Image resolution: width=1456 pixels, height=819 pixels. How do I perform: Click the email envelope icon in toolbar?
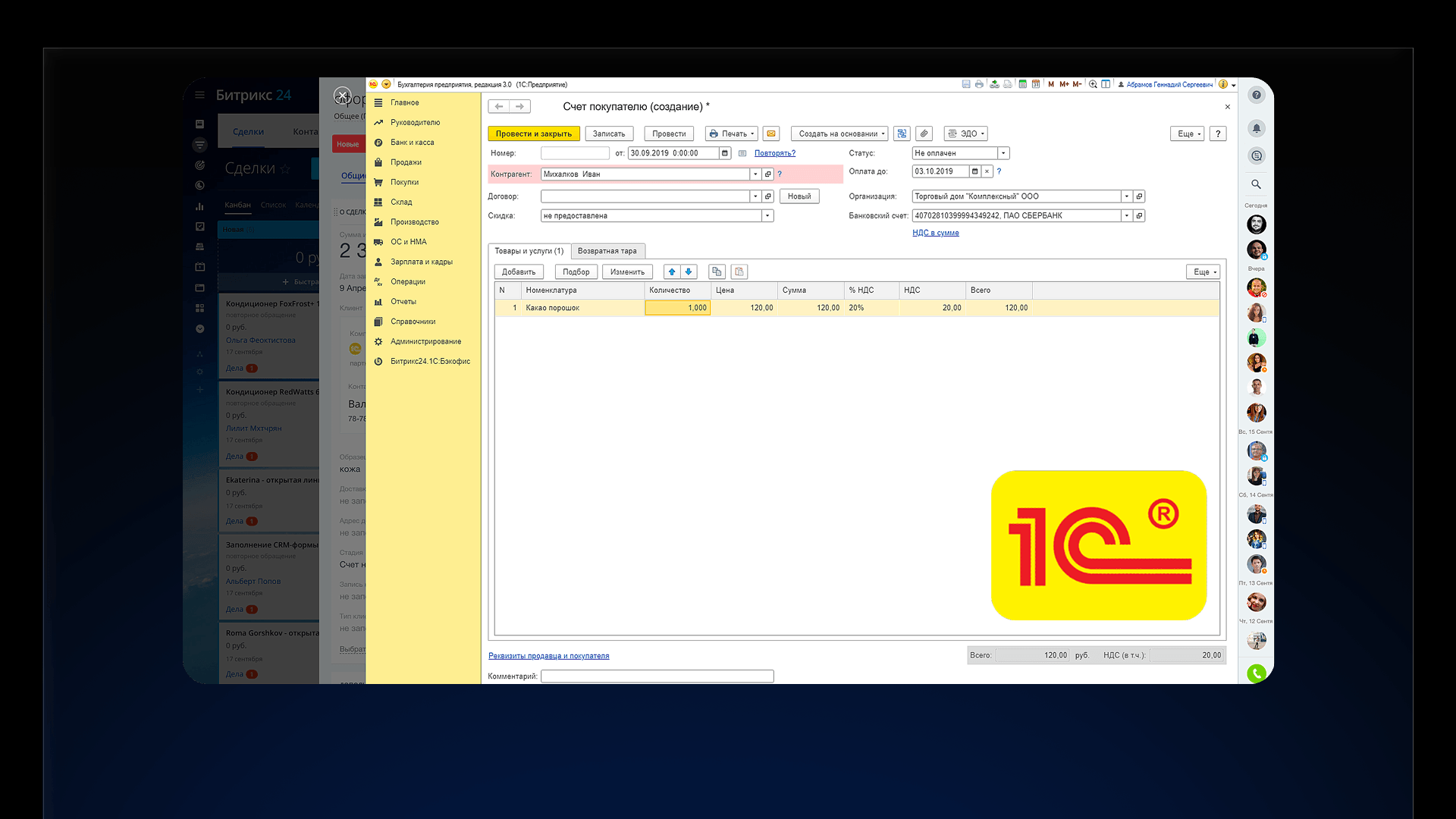pos(771,133)
